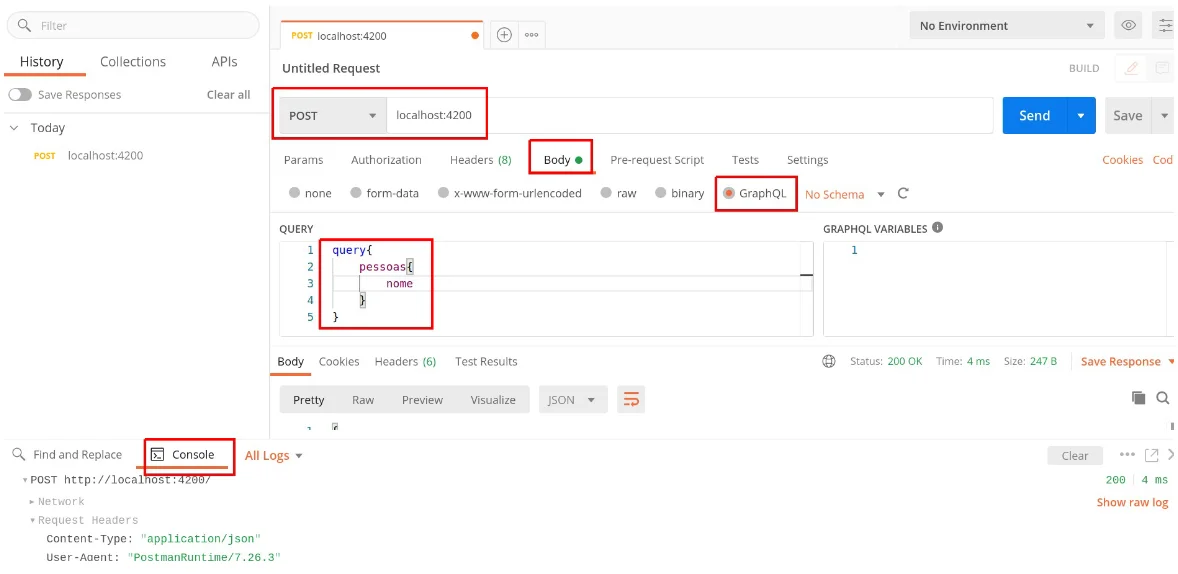Click the new tab plus icon
This screenshot has width=1178, height=574.
point(504,35)
